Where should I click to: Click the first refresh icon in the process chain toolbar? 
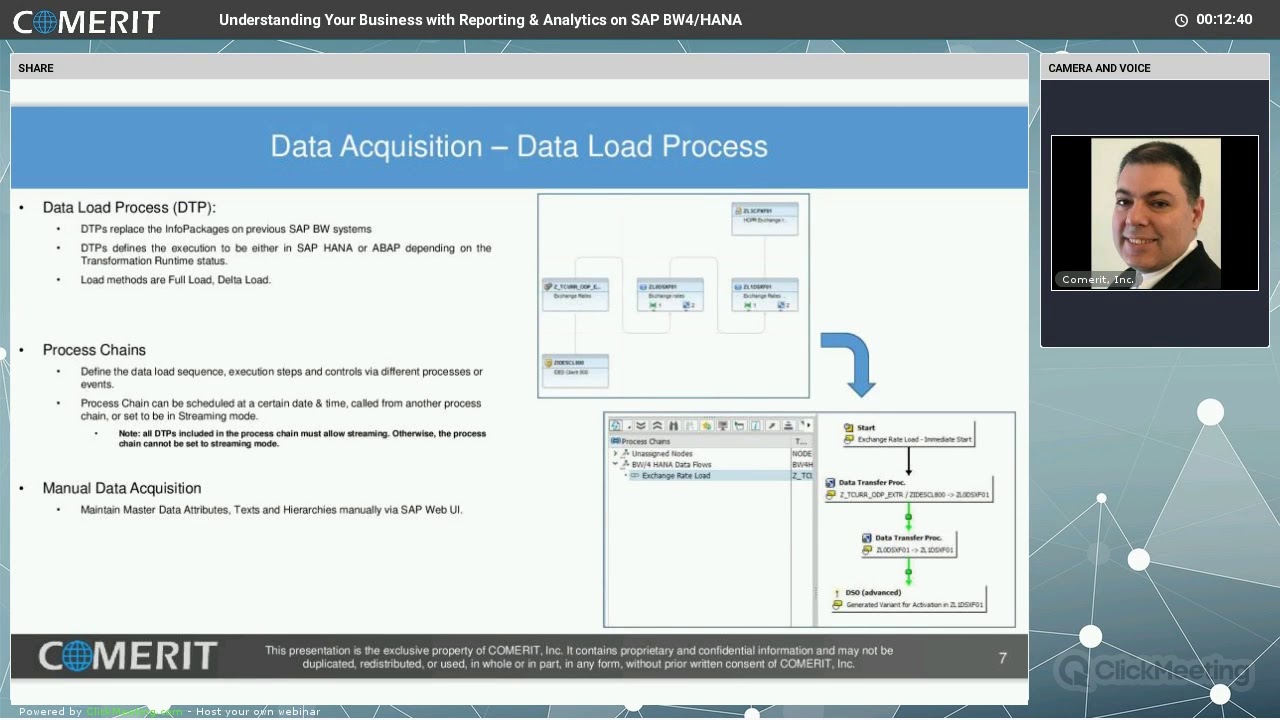[615, 425]
